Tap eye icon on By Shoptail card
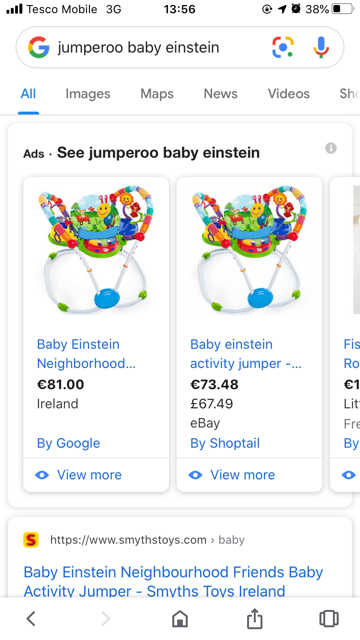Viewport: 360px width, 640px height. point(196,475)
